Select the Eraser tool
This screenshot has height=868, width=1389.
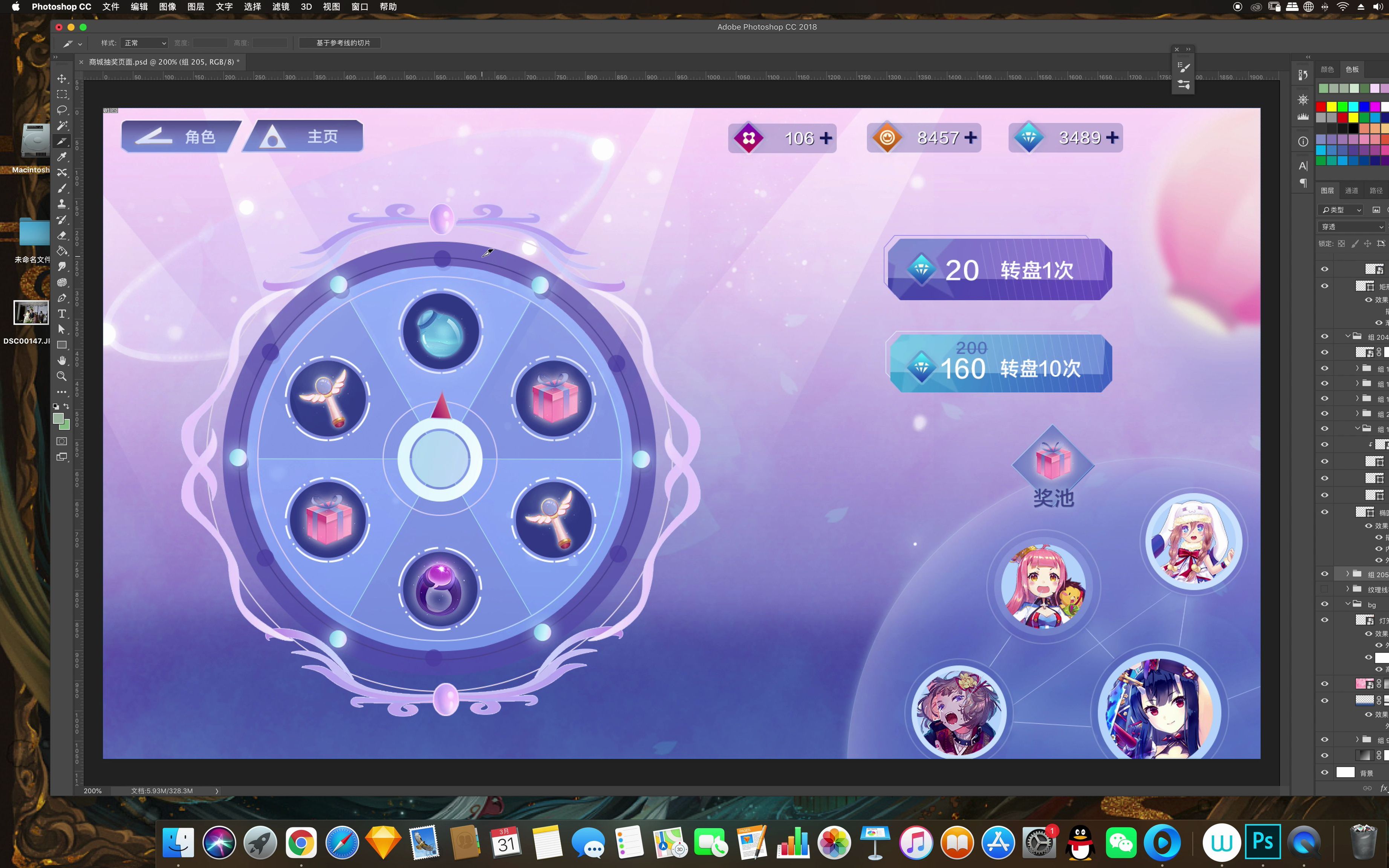point(62,235)
